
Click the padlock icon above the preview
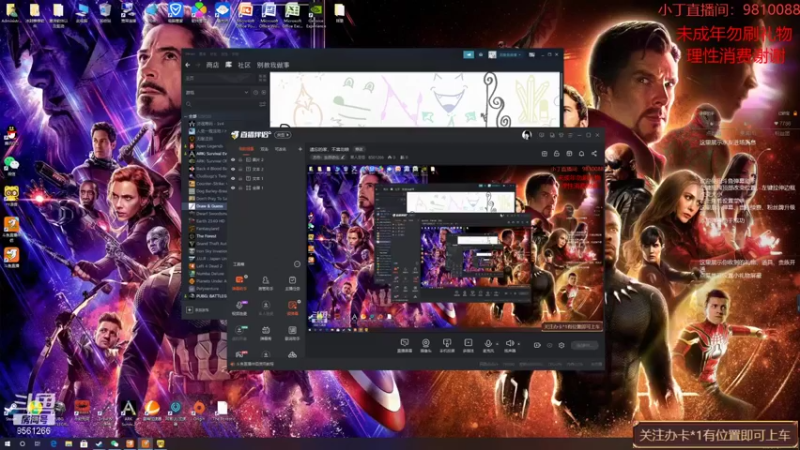557,154
